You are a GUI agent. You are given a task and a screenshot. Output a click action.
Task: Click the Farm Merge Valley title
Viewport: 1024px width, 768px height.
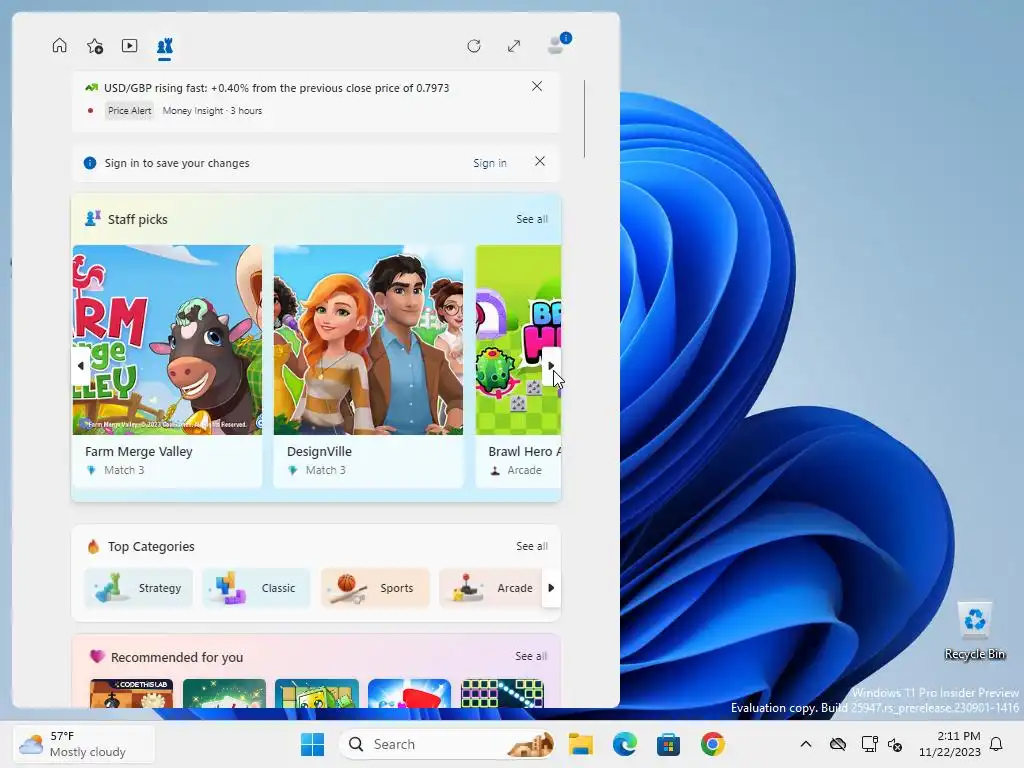coord(138,451)
